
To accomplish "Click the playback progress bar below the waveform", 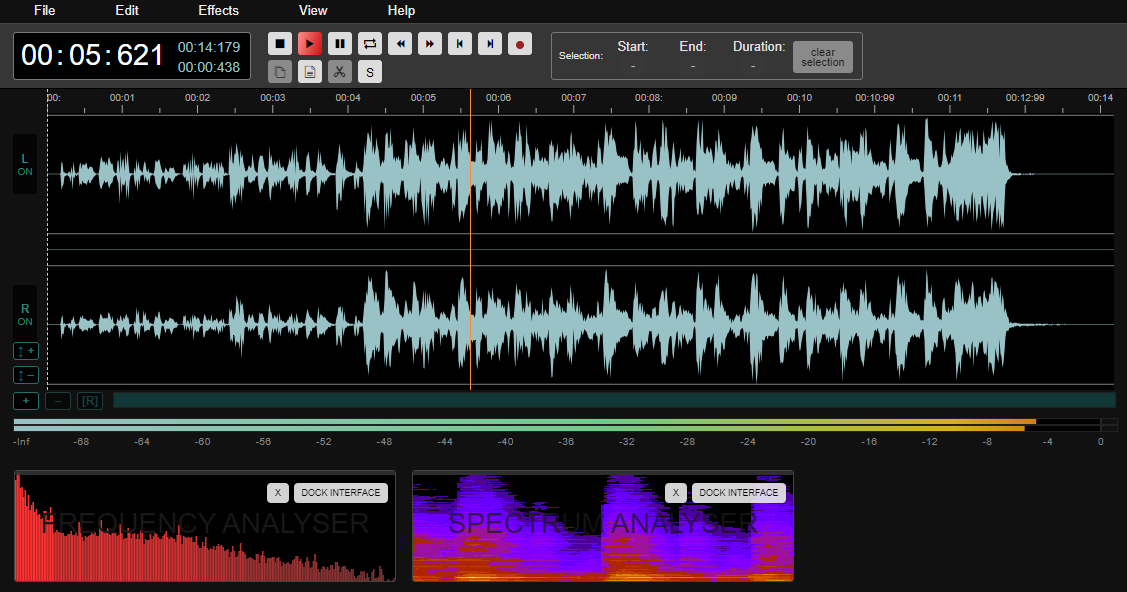I will pyautogui.click(x=614, y=399).
